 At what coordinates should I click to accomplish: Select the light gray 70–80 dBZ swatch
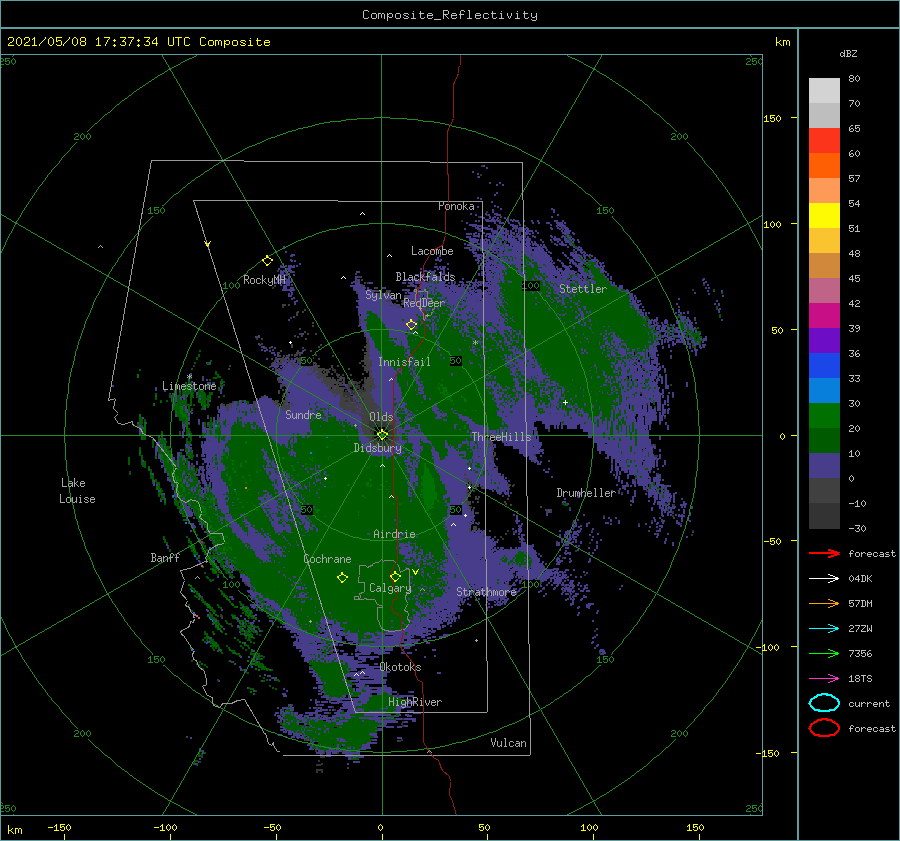point(824,90)
